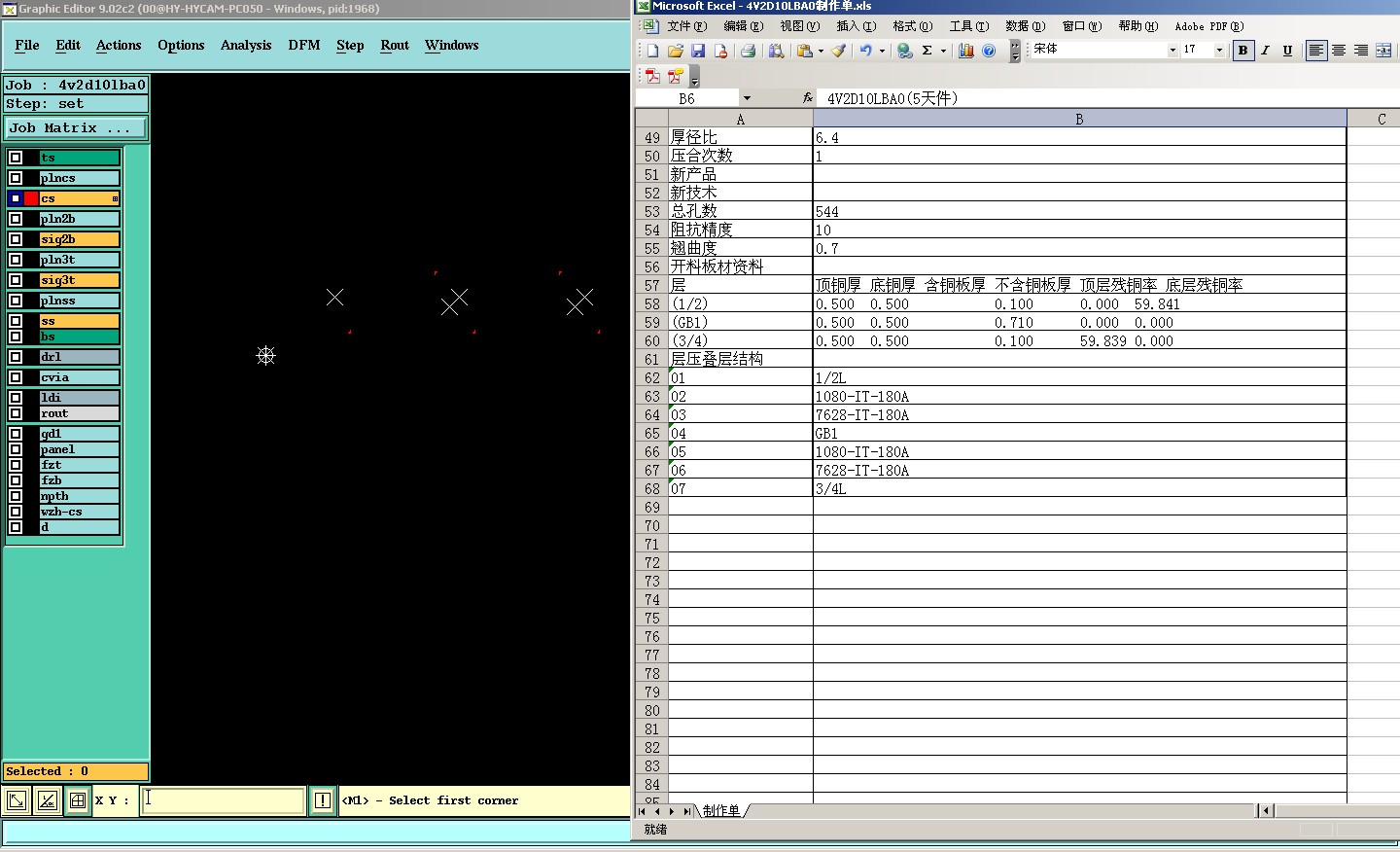Viewport: 1400px width, 852px height.
Task: Click Print icon in Excel toolbar
Action: click(x=748, y=51)
